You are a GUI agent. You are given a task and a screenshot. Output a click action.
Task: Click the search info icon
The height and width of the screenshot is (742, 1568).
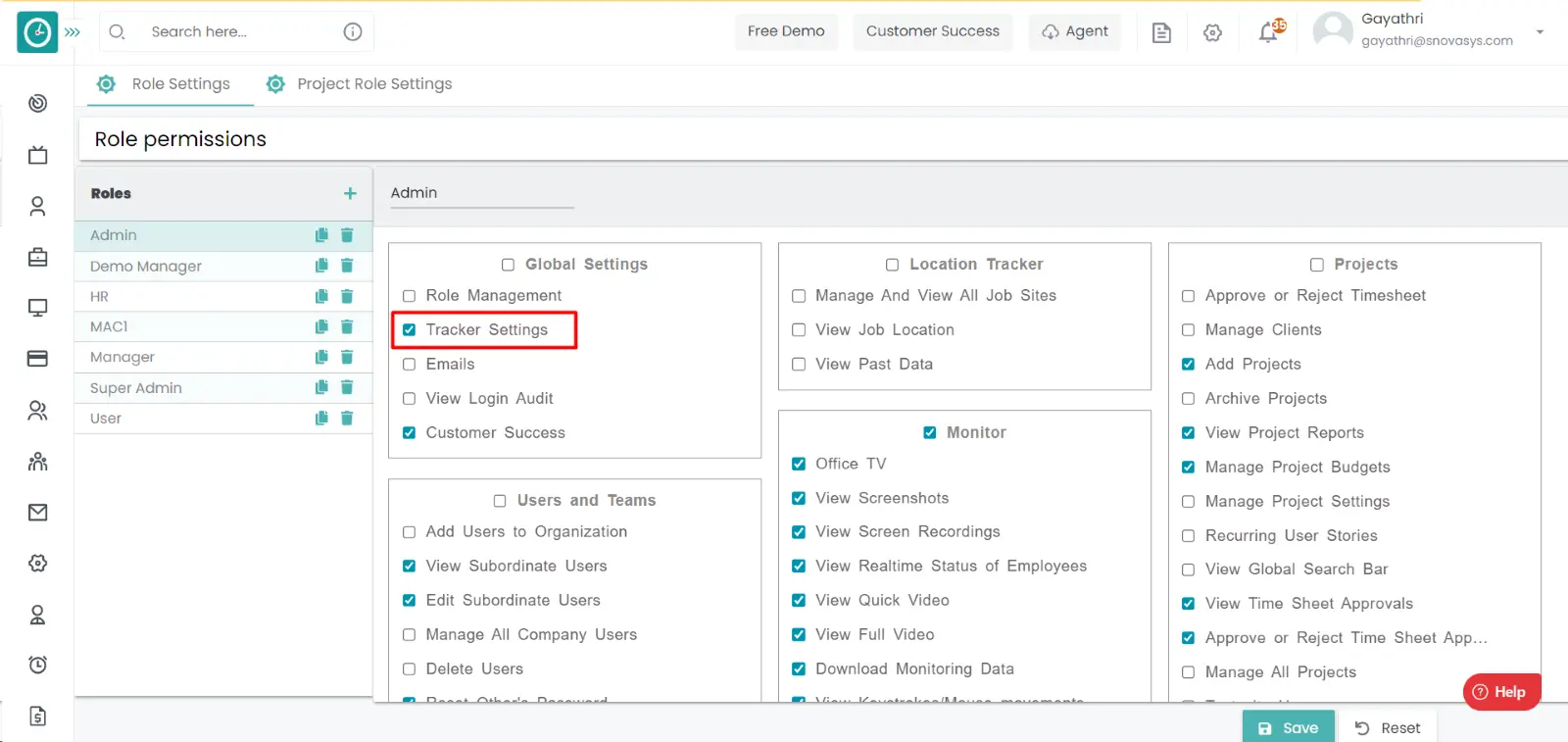(353, 31)
